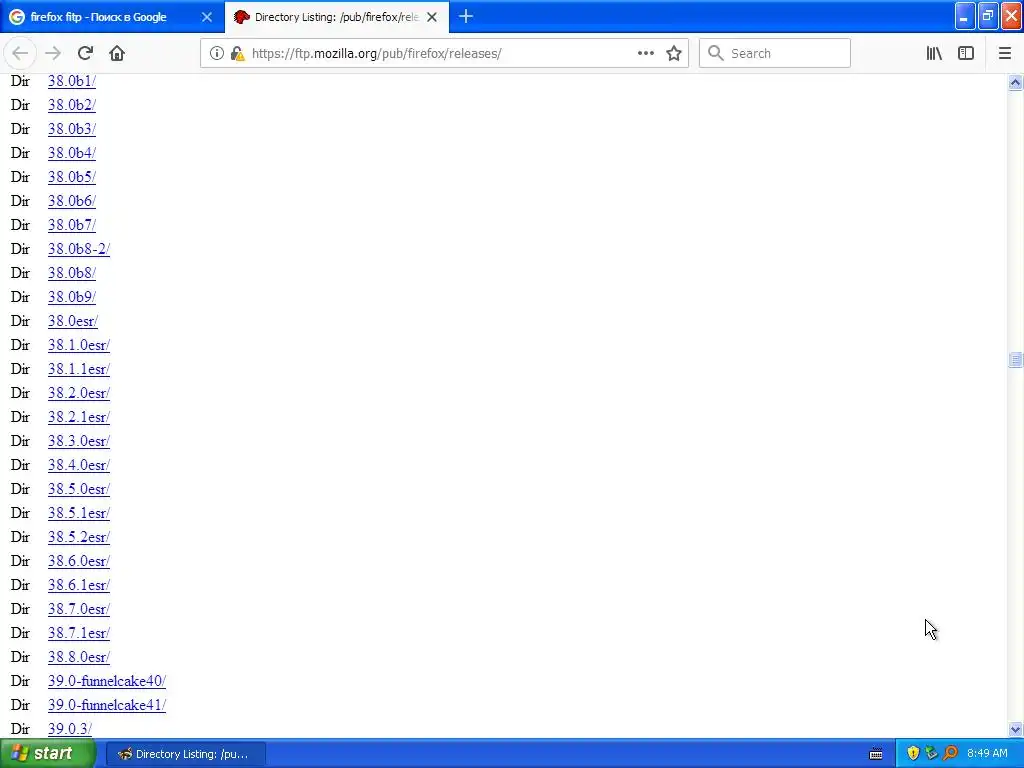
Task: Reload the page with refresh icon
Action: tap(85, 54)
